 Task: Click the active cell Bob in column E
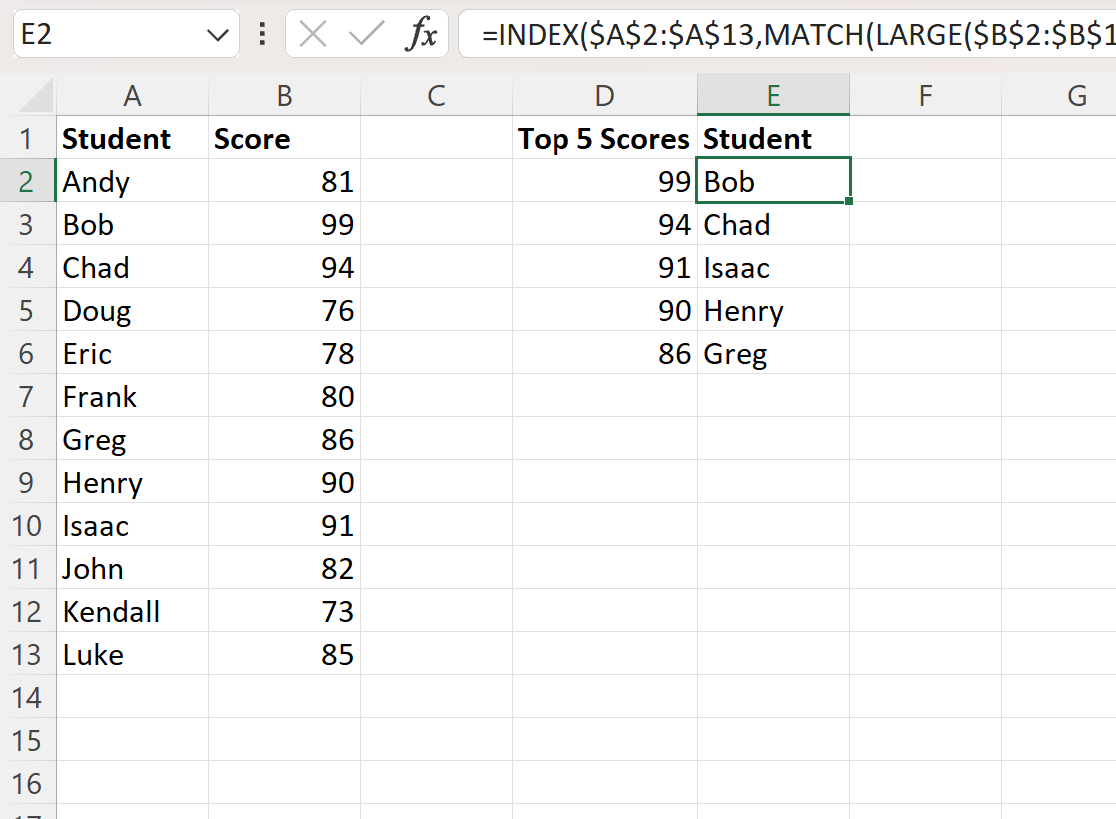click(x=774, y=181)
